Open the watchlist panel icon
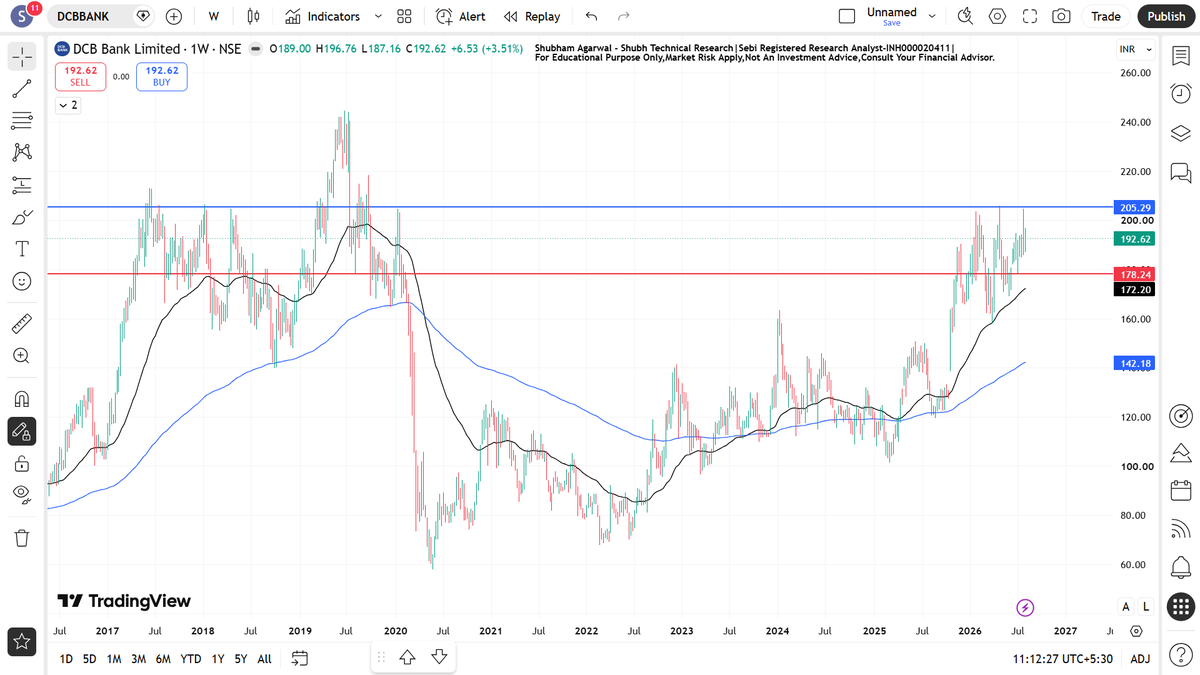This screenshot has height=675, width=1200. coord(1180,56)
